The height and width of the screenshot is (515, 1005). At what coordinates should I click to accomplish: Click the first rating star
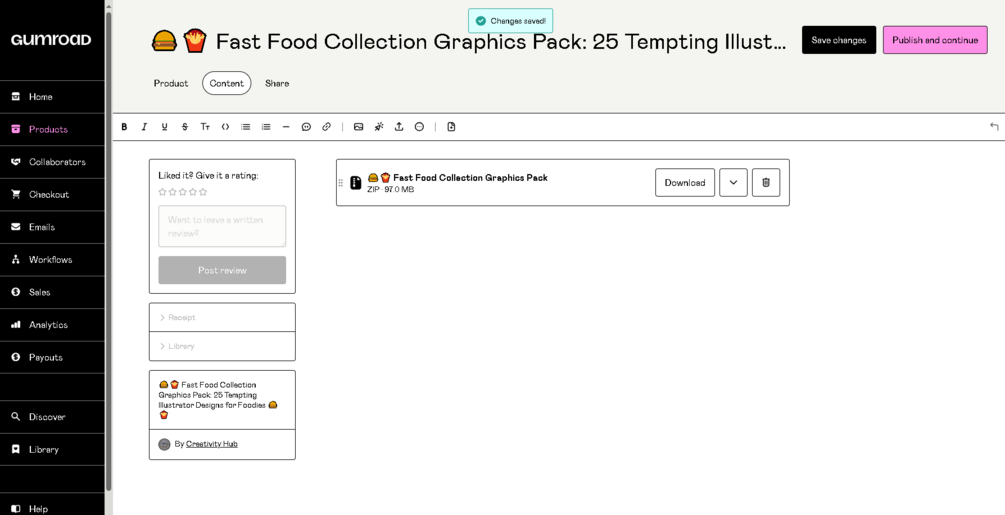163,192
